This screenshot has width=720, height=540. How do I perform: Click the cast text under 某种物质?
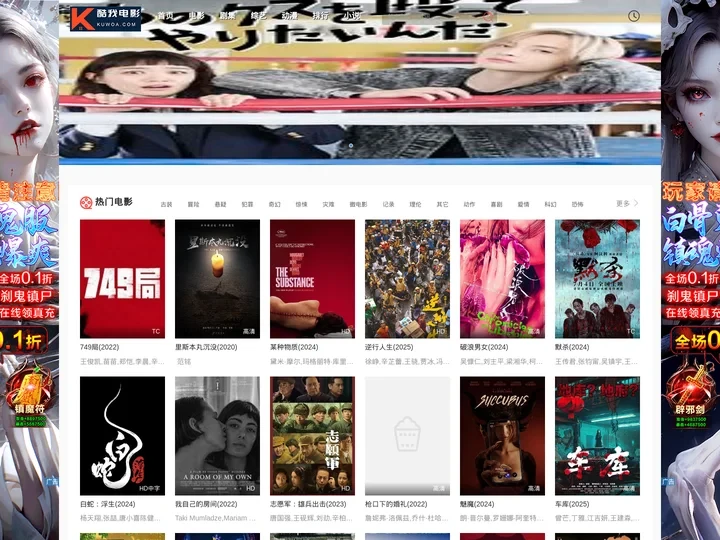tap(312, 362)
